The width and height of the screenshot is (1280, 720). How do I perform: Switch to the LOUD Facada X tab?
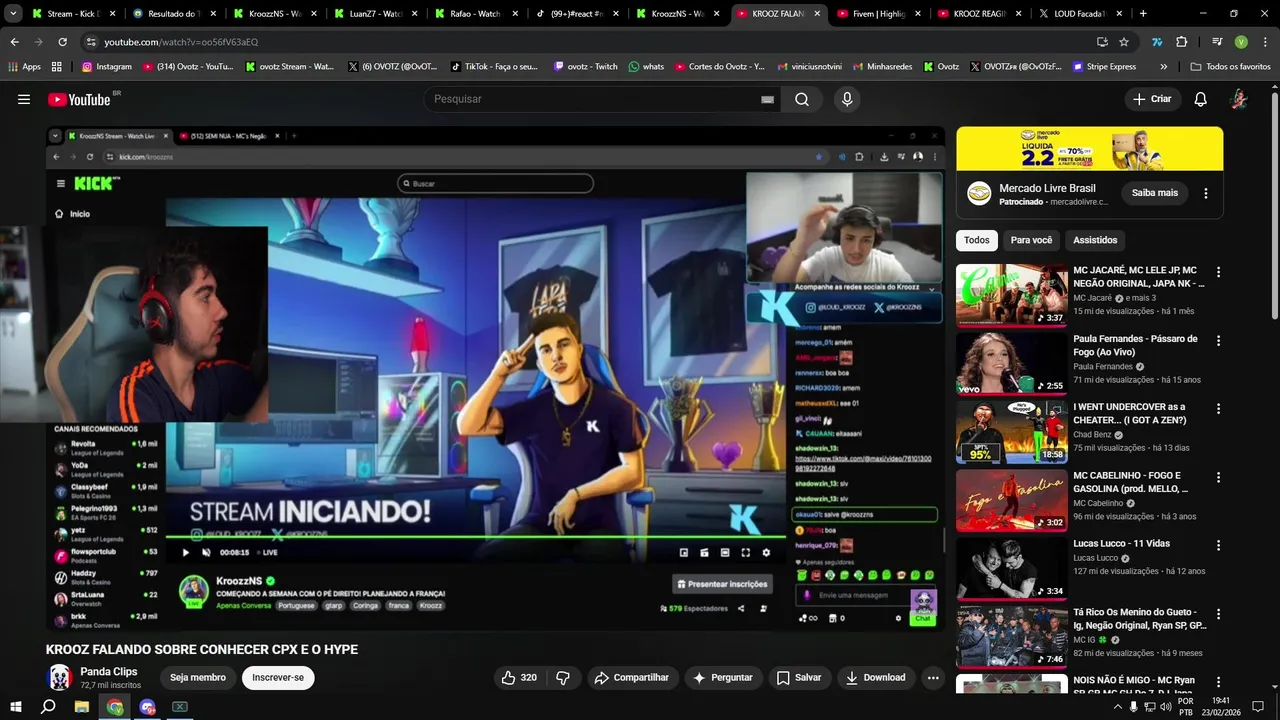point(1082,14)
